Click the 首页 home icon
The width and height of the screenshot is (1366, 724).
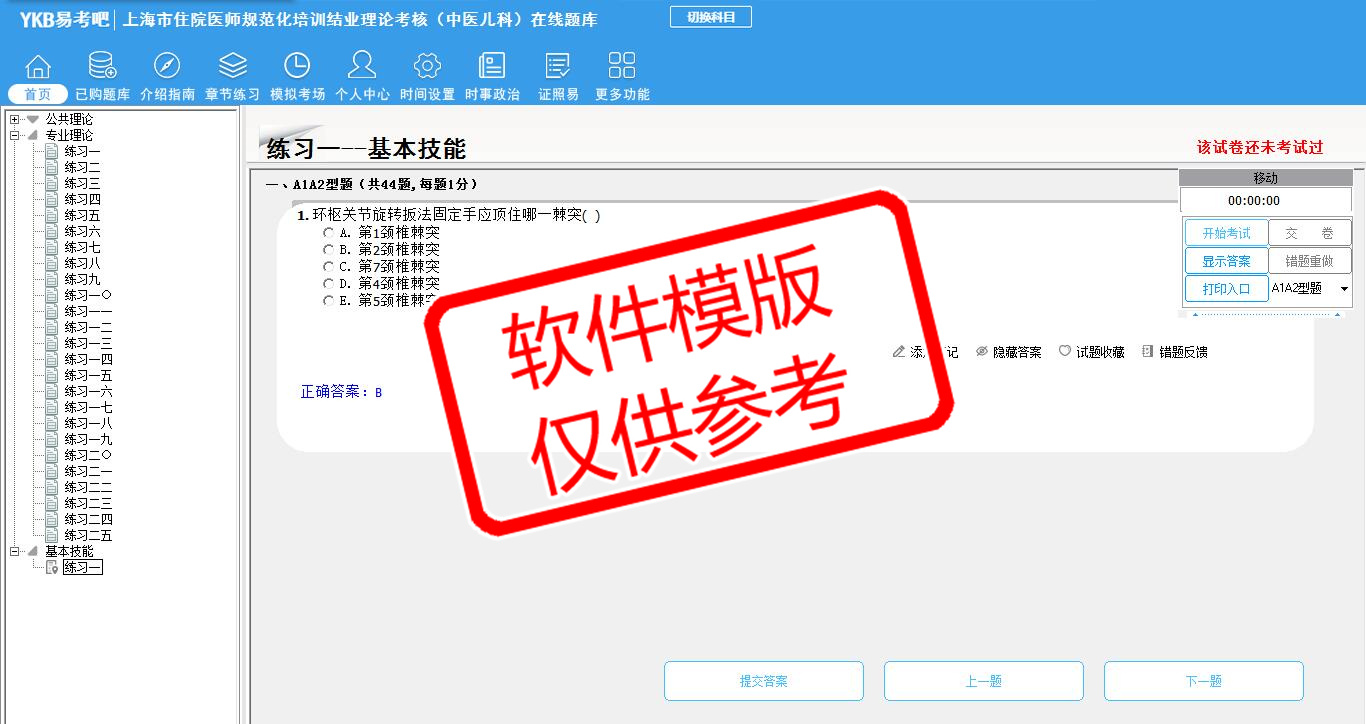[38, 67]
